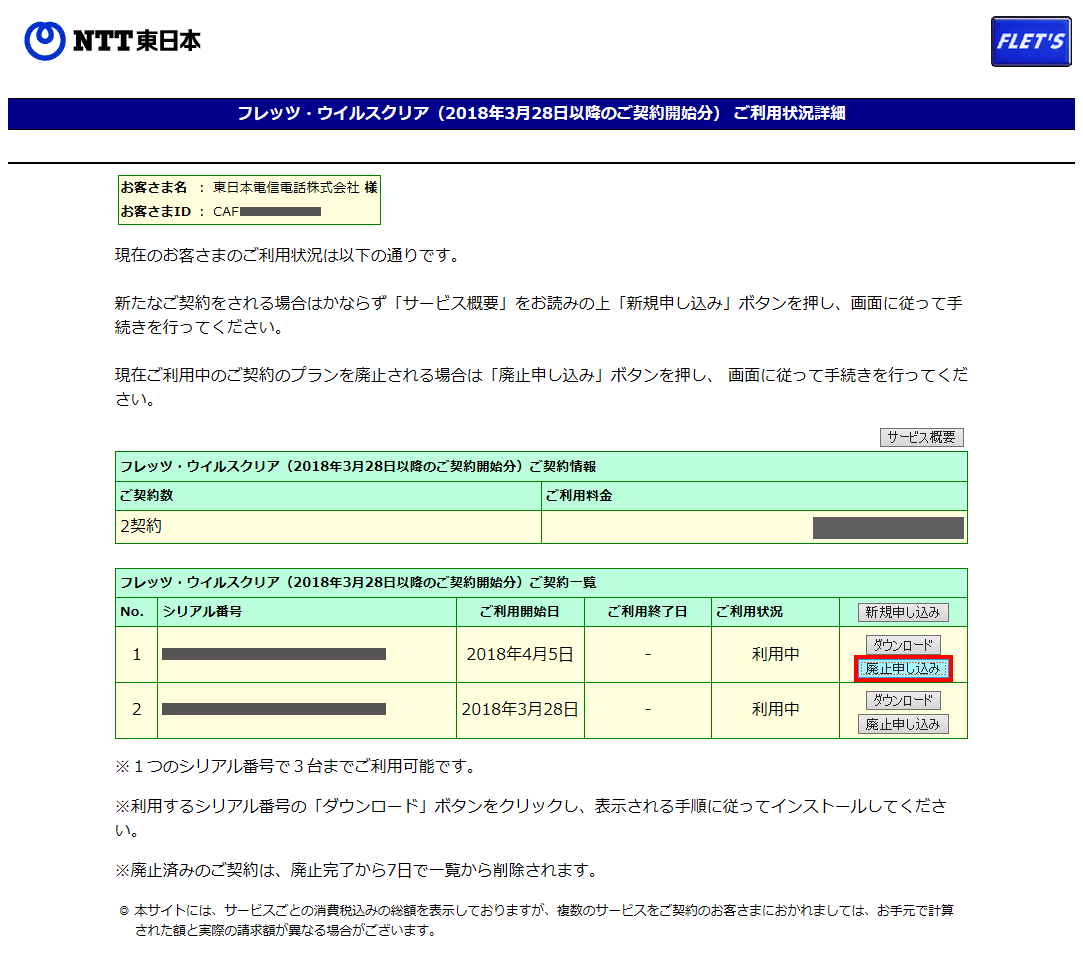Screen dimensions: 1083x953
Task: Click the red-highlighted 廃止申し込み button
Action: pos(903,668)
